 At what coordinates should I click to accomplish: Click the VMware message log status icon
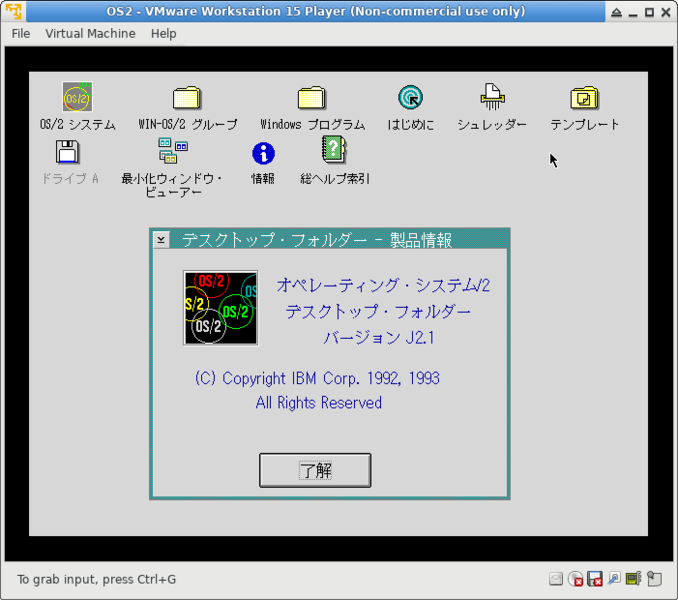[654, 579]
